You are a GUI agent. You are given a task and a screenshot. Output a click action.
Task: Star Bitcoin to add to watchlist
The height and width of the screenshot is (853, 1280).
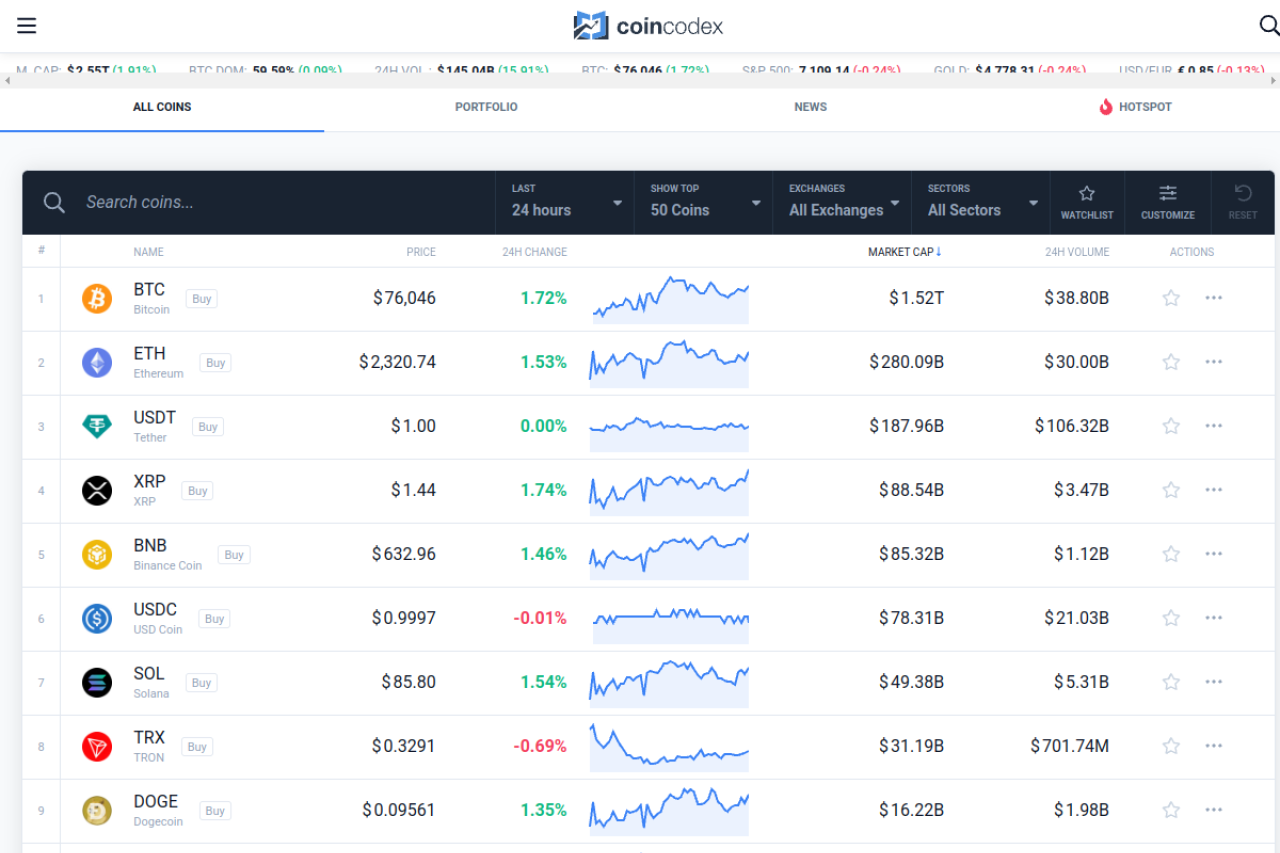pos(1171,298)
